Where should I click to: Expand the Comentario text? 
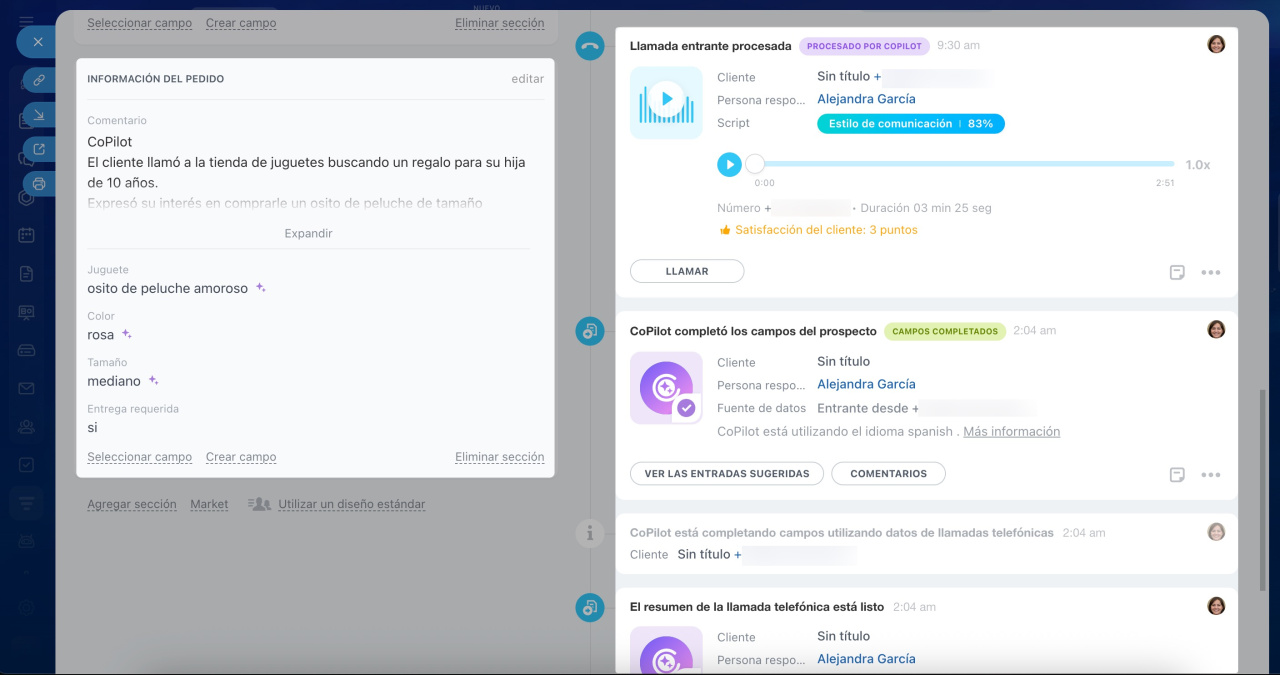click(x=308, y=233)
